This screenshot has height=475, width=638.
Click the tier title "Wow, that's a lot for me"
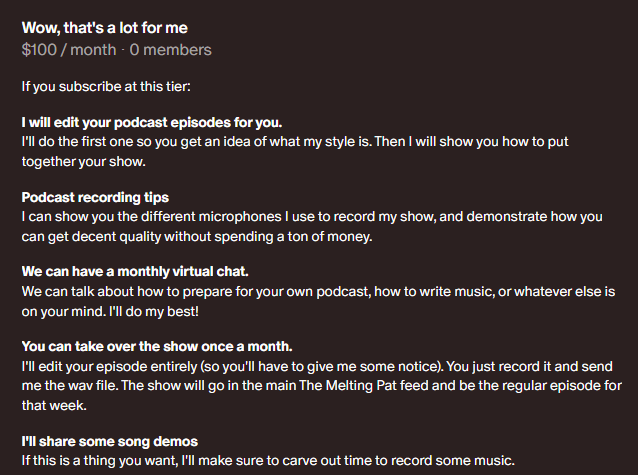tap(105, 28)
